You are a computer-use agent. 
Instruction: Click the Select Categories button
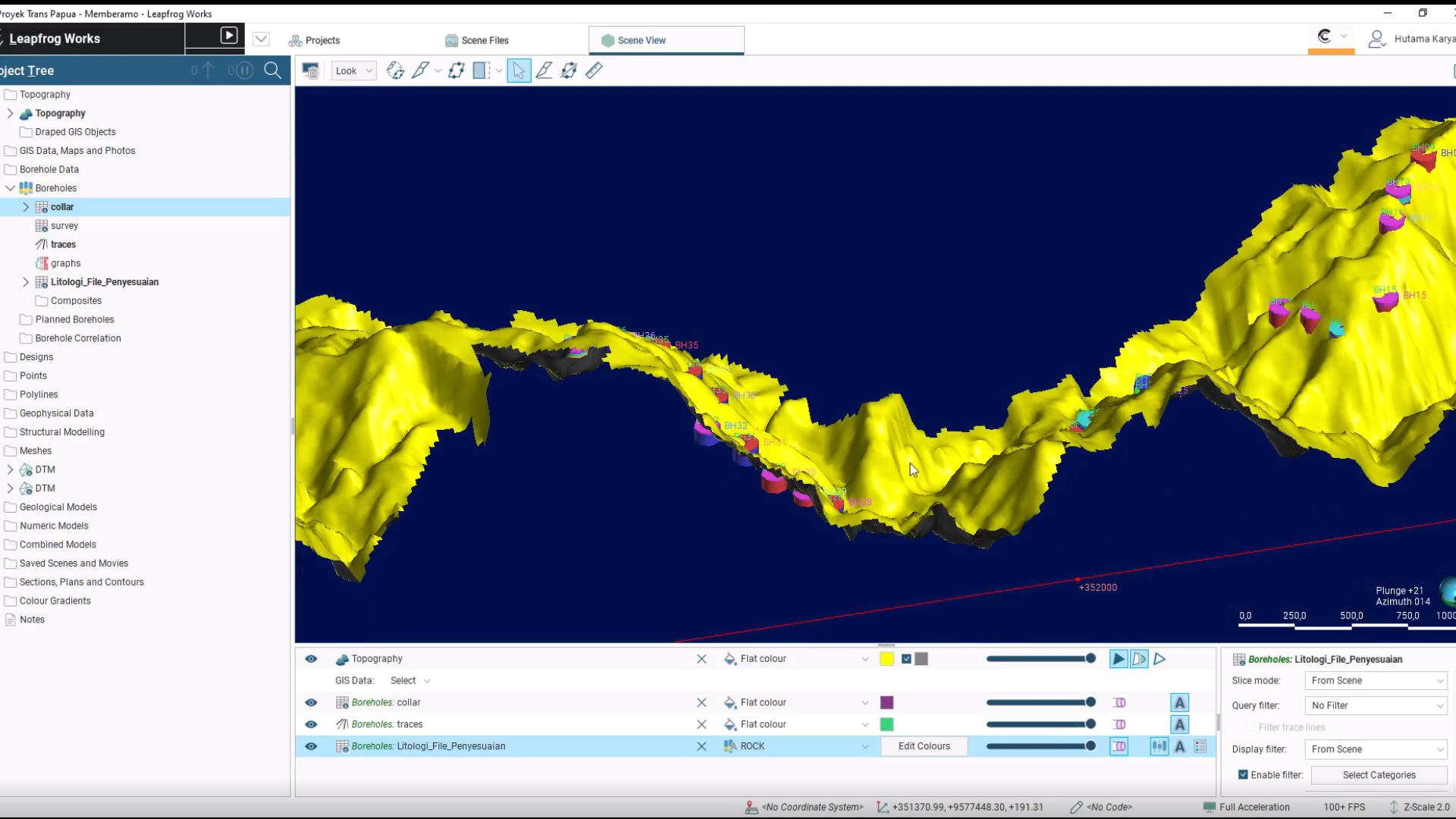[1379, 774]
